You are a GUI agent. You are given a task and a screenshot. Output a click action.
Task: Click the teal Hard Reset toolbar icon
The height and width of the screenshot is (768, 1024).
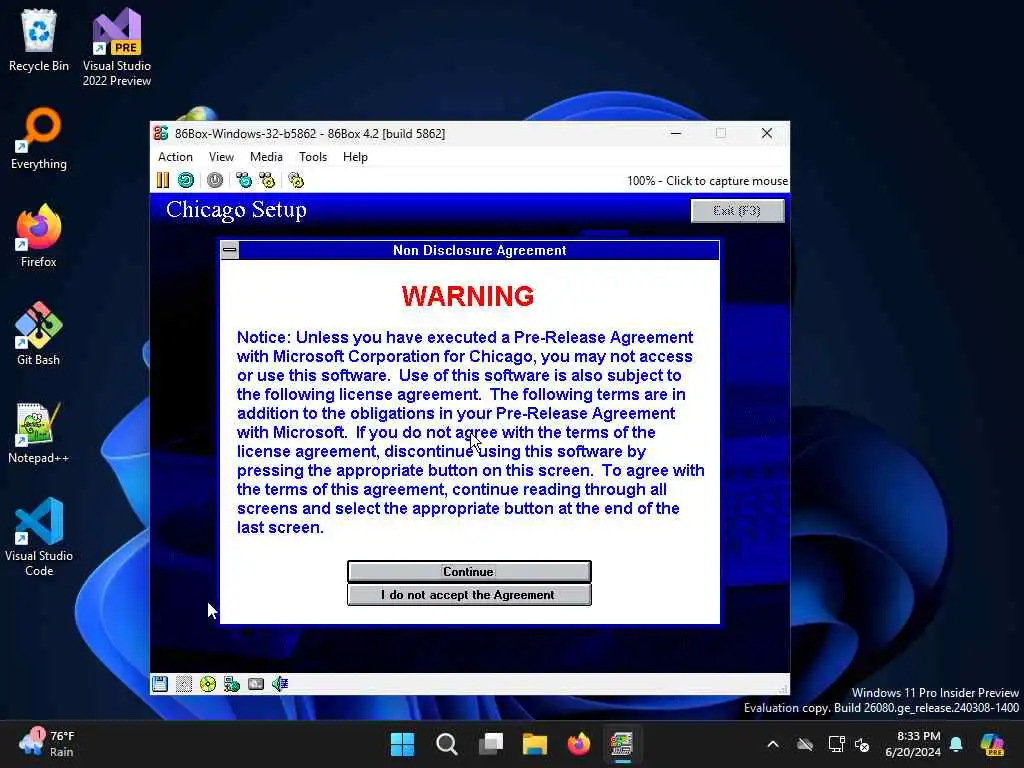pos(186,180)
